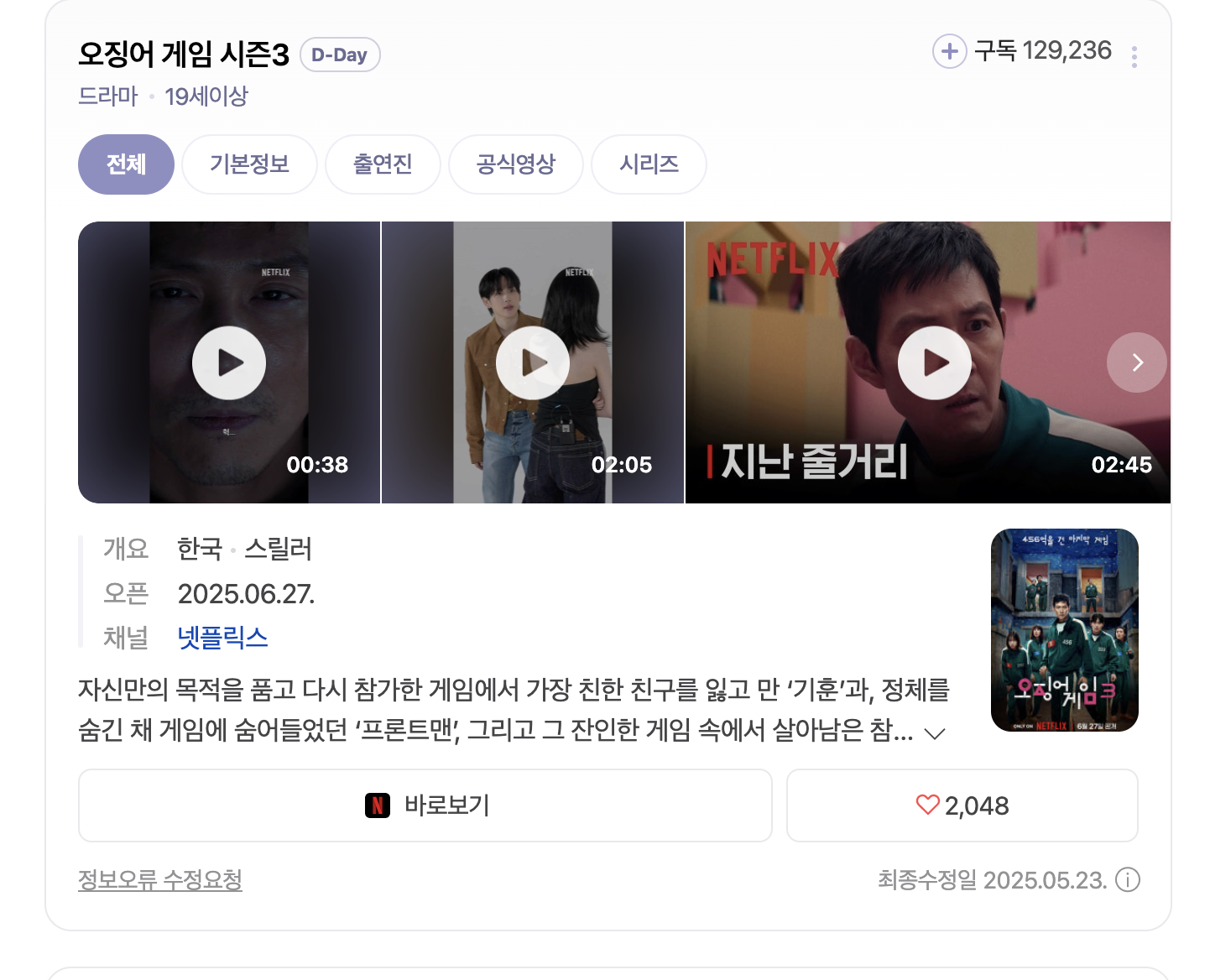Viewport: 1210px width, 980px height.
Task: Play the 지난 줄거리 02:45 video
Action: click(928, 362)
